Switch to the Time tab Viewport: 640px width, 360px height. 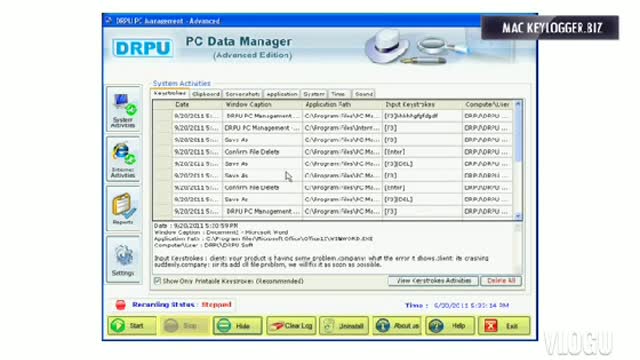[x=339, y=94]
